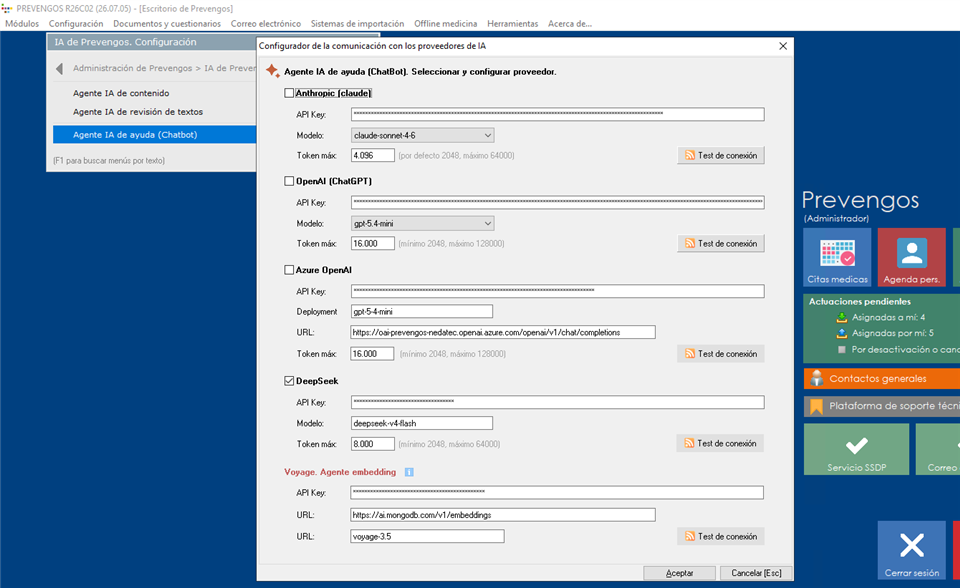Screen dimensions: 960x588
Task: Click the Voyage embeddings URL field
Action: 503,515
